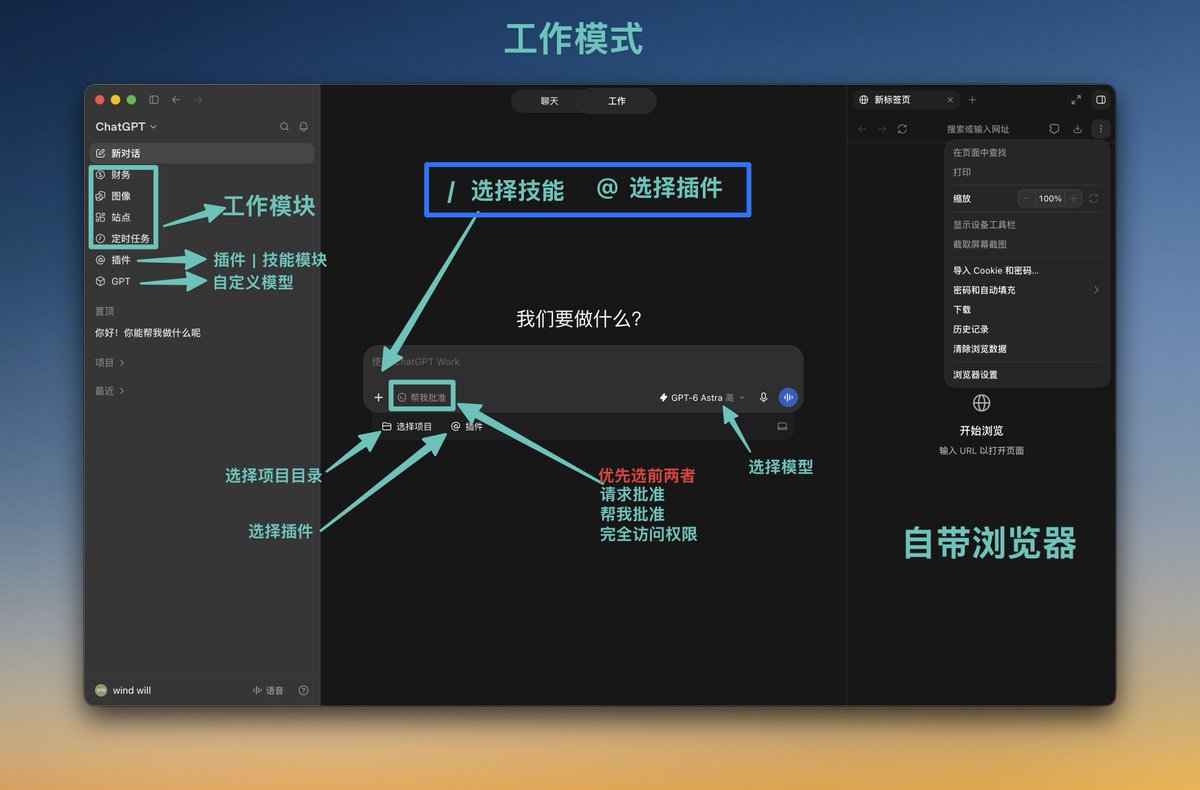Screen dimensions: 1200x790
Task: Increase zoom with the plus button
Action: 1073,199
